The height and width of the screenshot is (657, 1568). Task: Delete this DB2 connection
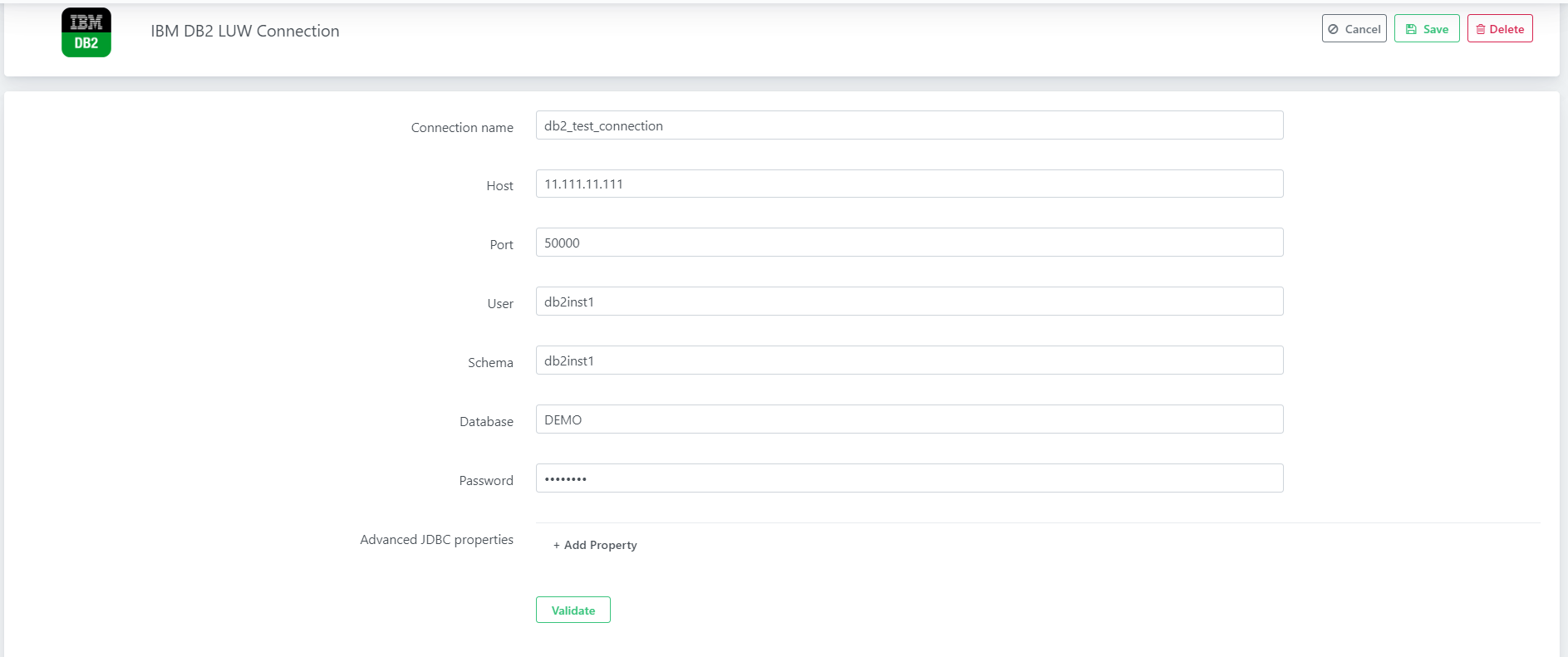click(x=1499, y=29)
